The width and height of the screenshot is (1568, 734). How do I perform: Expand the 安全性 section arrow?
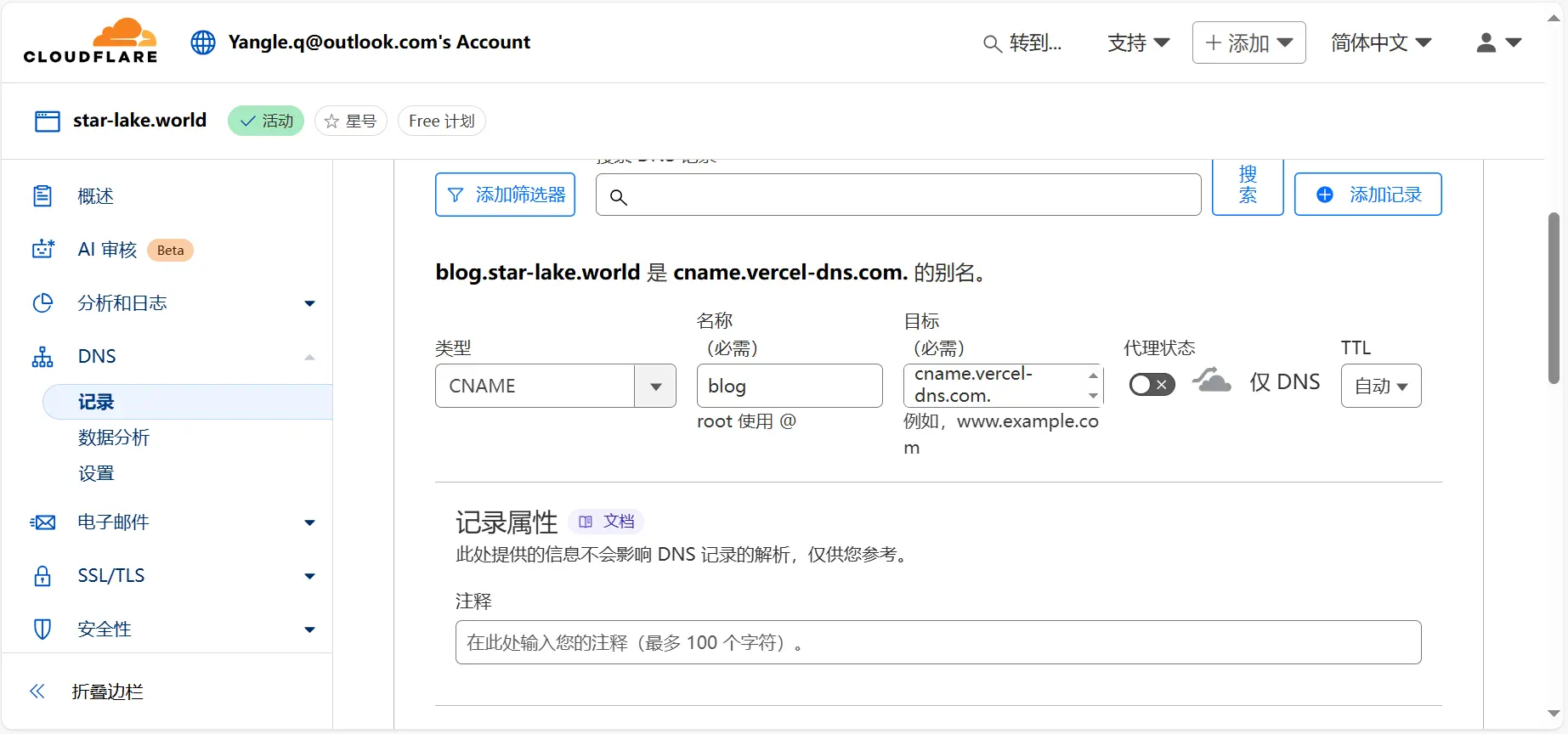click(x=309, y=630)
